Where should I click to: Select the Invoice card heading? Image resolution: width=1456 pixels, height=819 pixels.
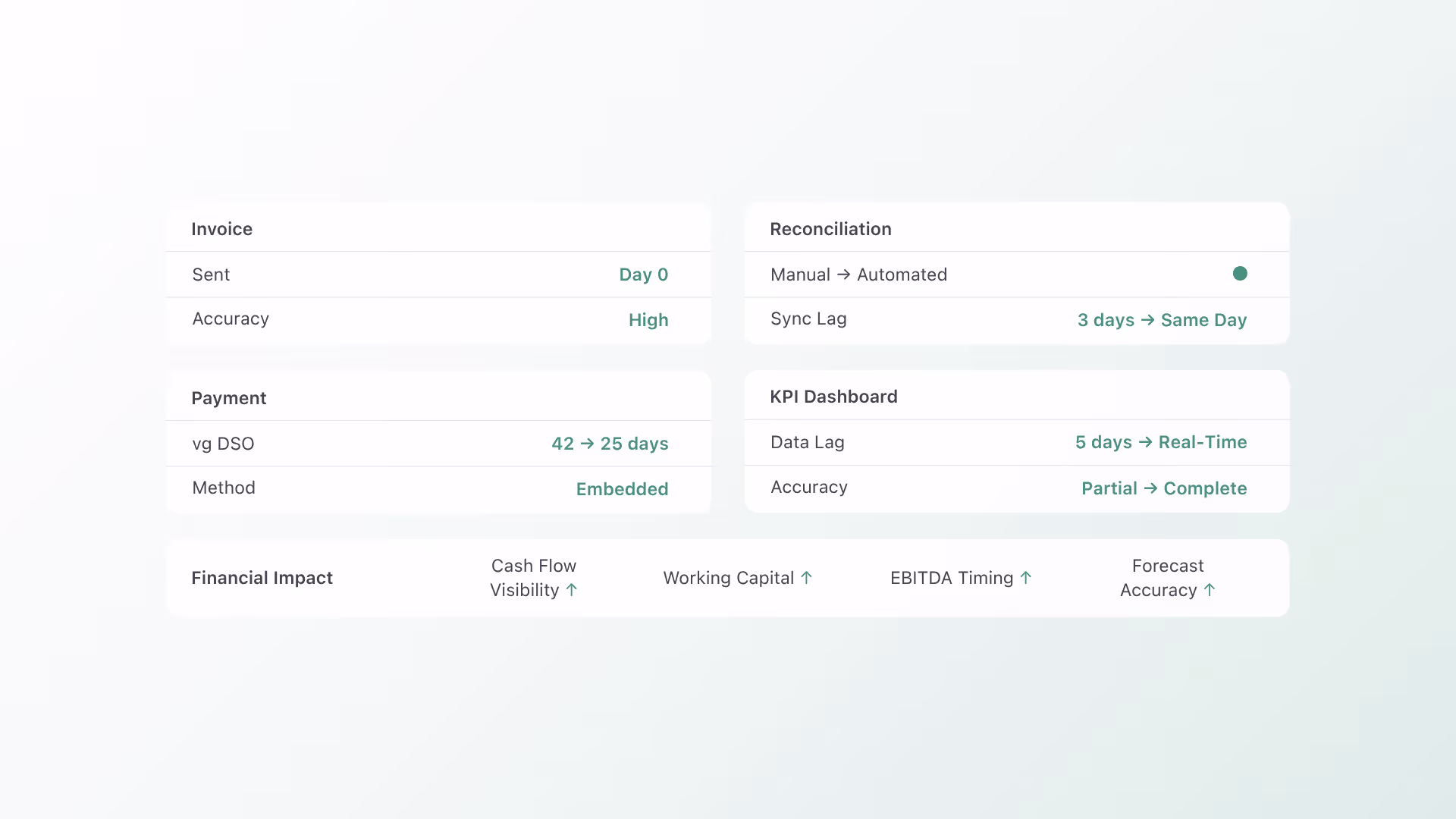[221, 229]
